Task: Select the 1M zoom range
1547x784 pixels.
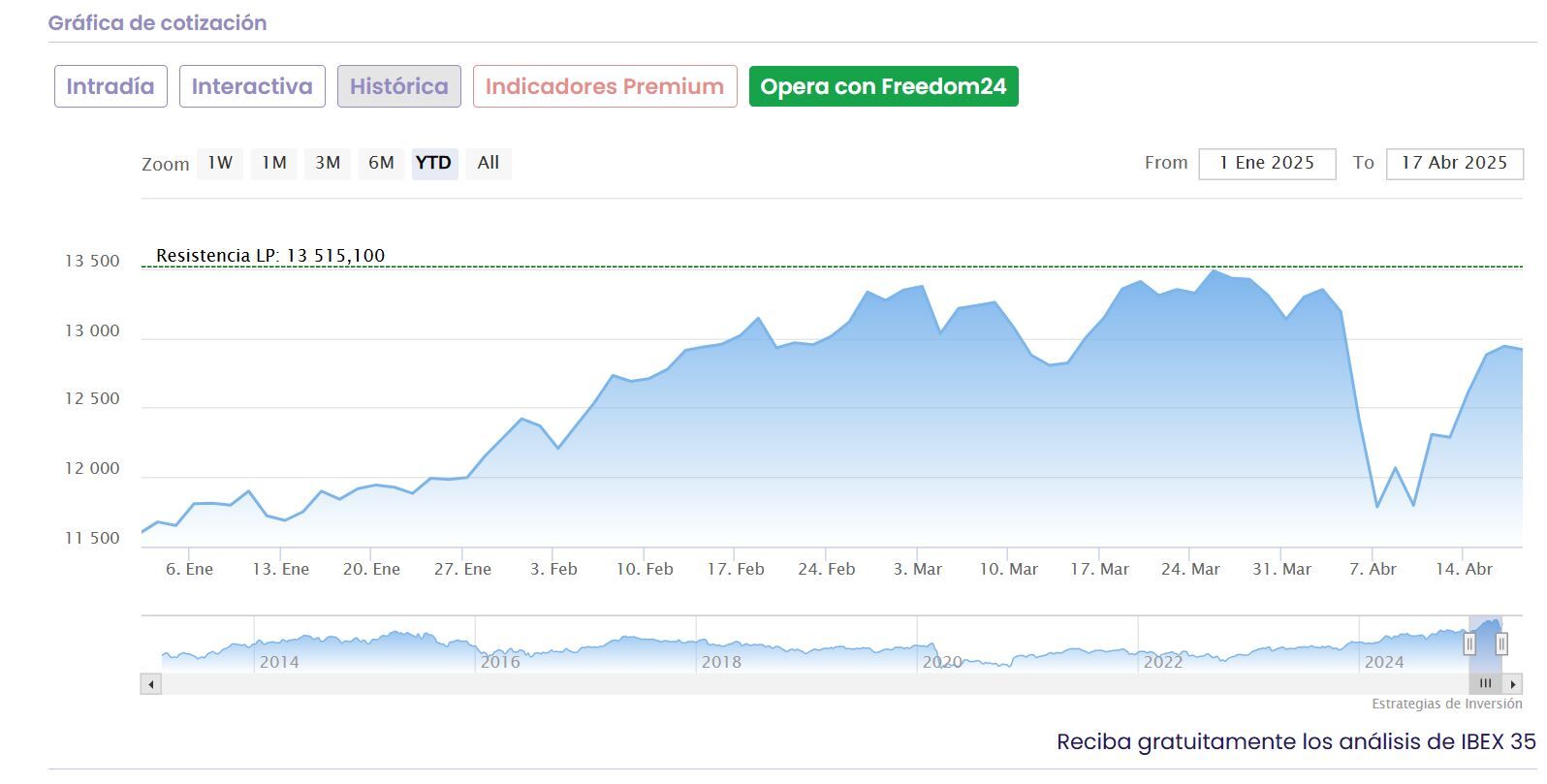Action: pos(274,163)
